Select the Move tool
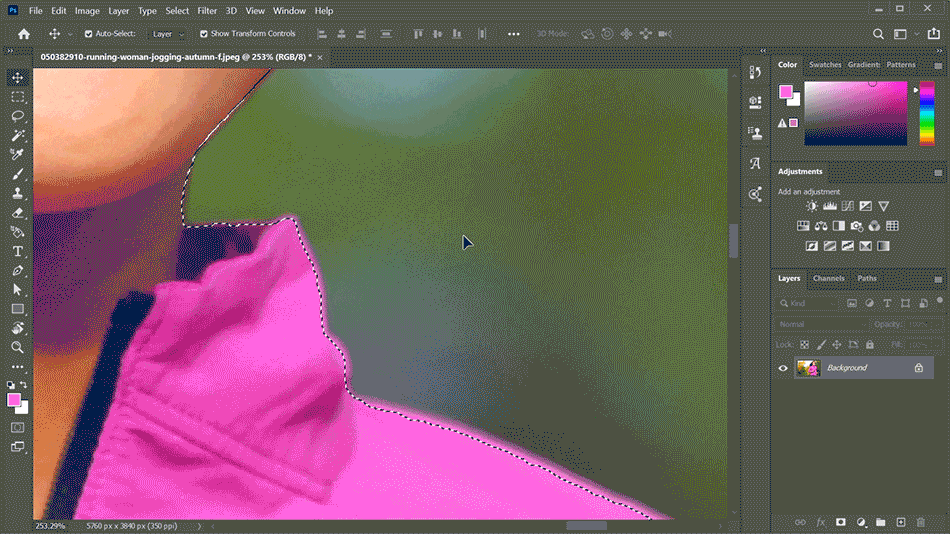 click(18, 78)
